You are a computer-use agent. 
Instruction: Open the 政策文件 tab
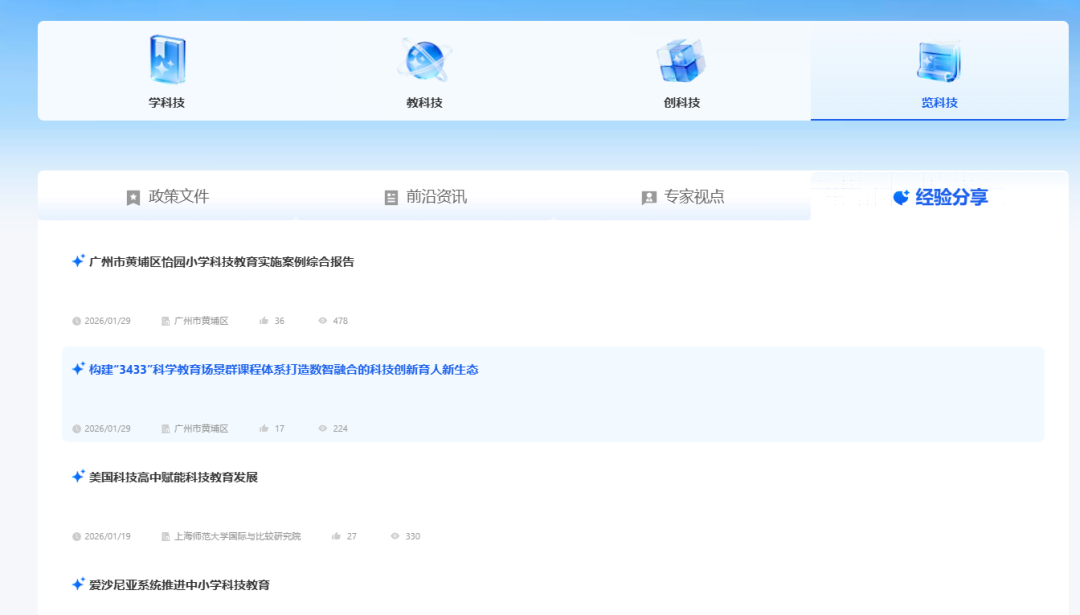pyautogui.click(x=167, y=196)
